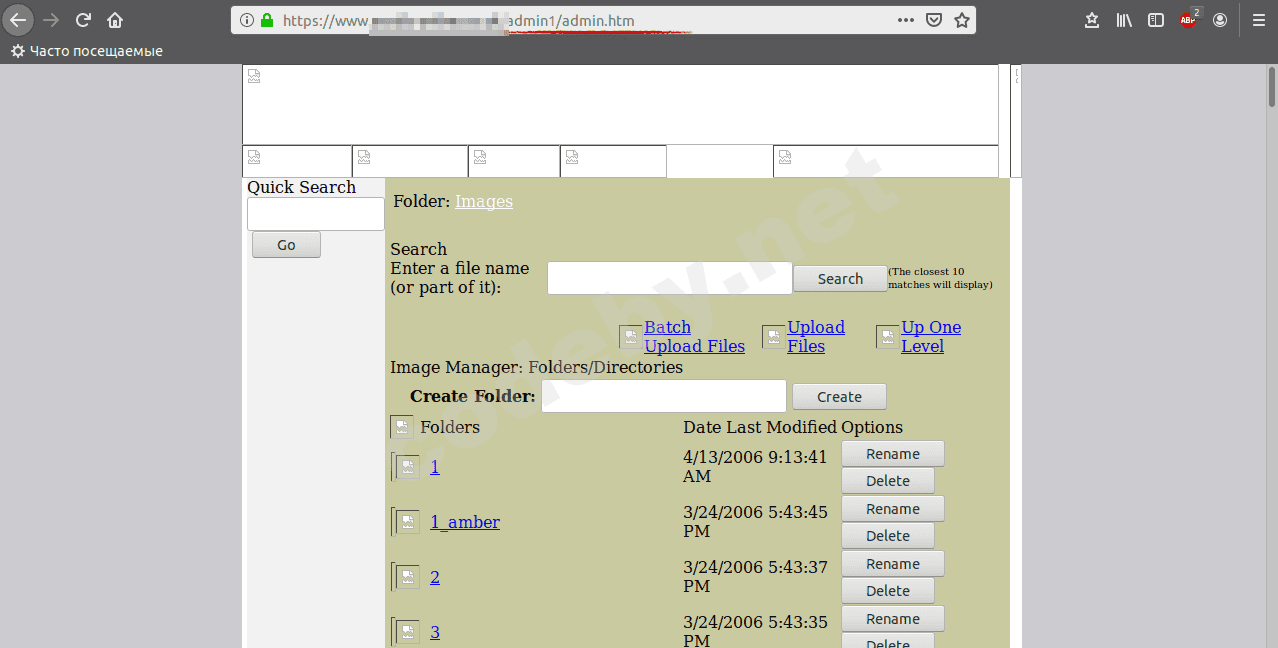Open folder 1 link
This screenshot has width=1278, height=648.
pos(435,467)
